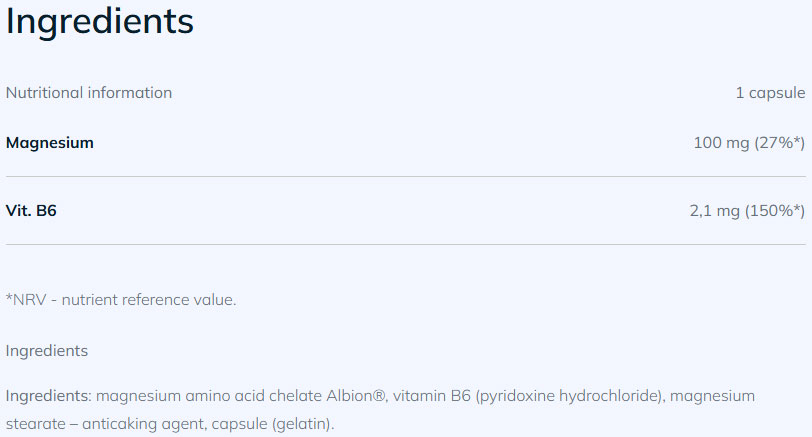This screenshot has height=437, width=812.
Task: Click the vitamin B6 ingredient text
Action: tap(432, 396)
